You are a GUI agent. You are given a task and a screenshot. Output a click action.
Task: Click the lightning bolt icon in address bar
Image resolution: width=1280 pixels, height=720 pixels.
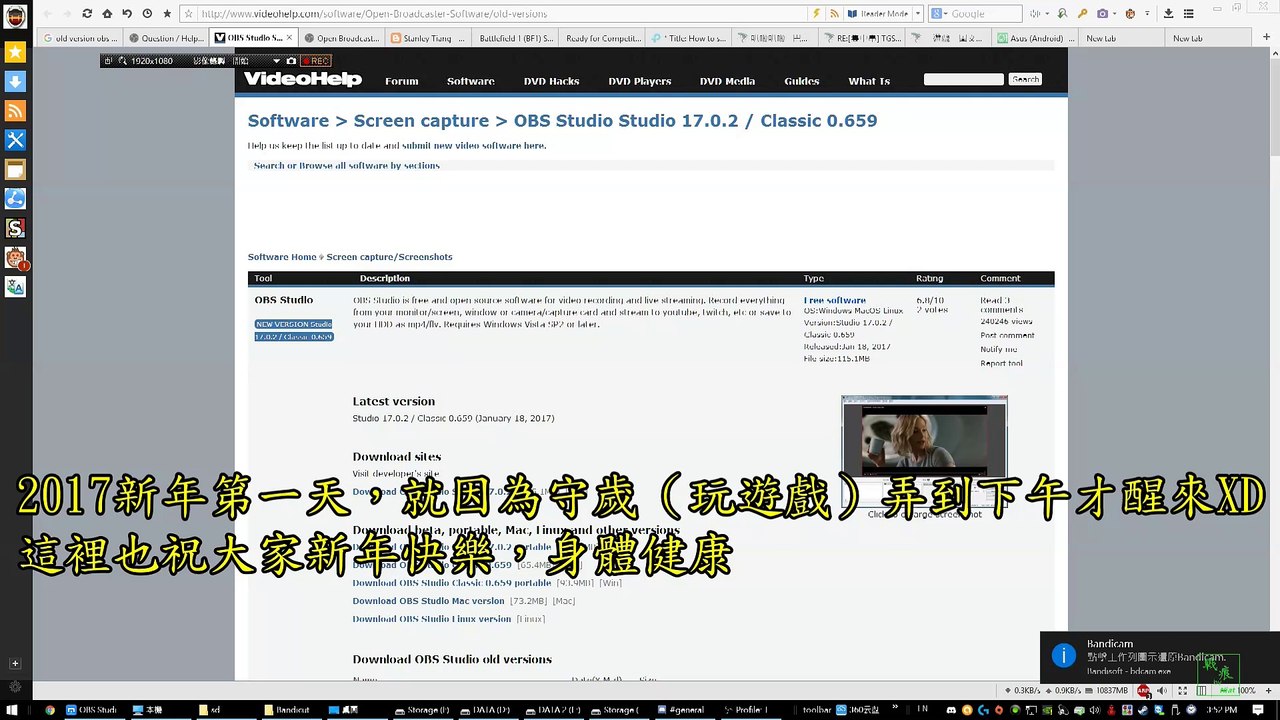tap(816, 14)
